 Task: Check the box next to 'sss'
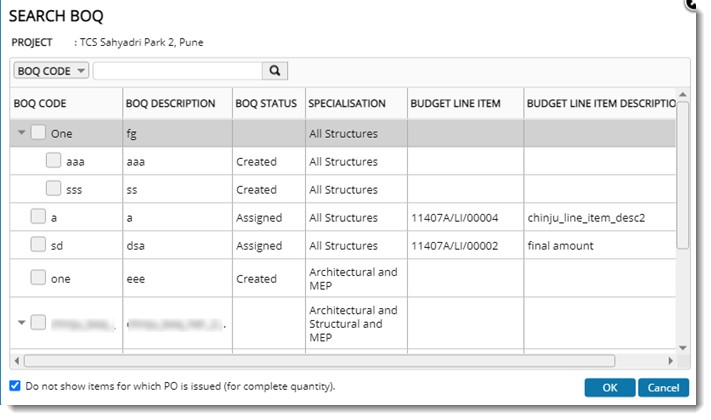pos(54,189)
